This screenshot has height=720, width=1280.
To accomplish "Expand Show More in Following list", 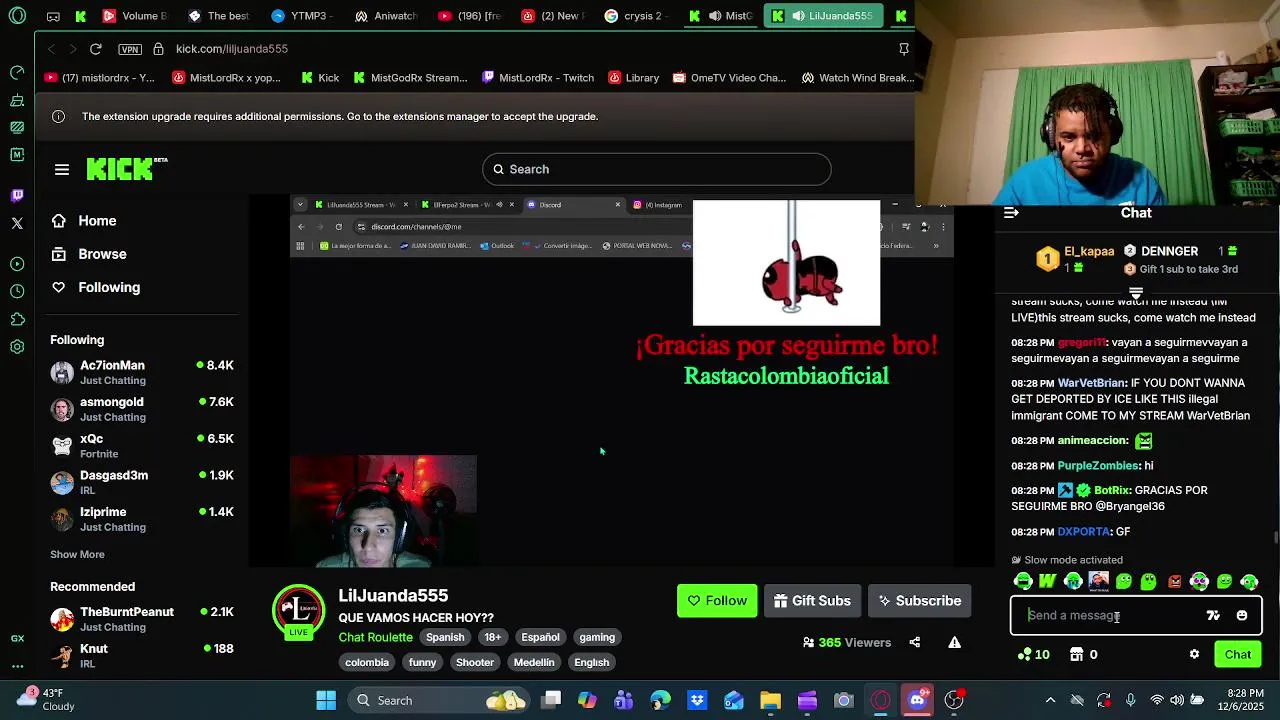I will [77, 554].
